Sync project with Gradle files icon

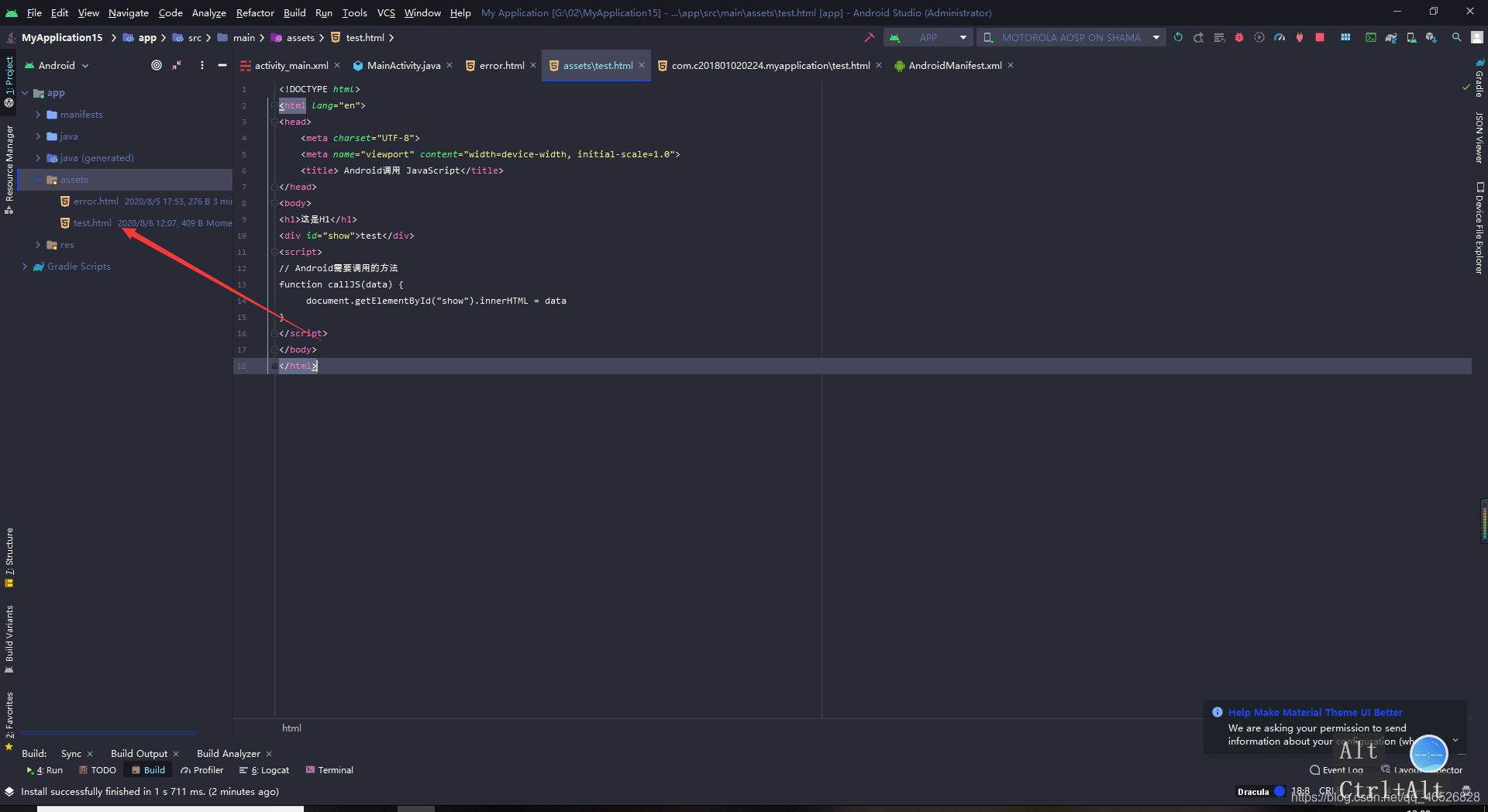click(1391, 37)
